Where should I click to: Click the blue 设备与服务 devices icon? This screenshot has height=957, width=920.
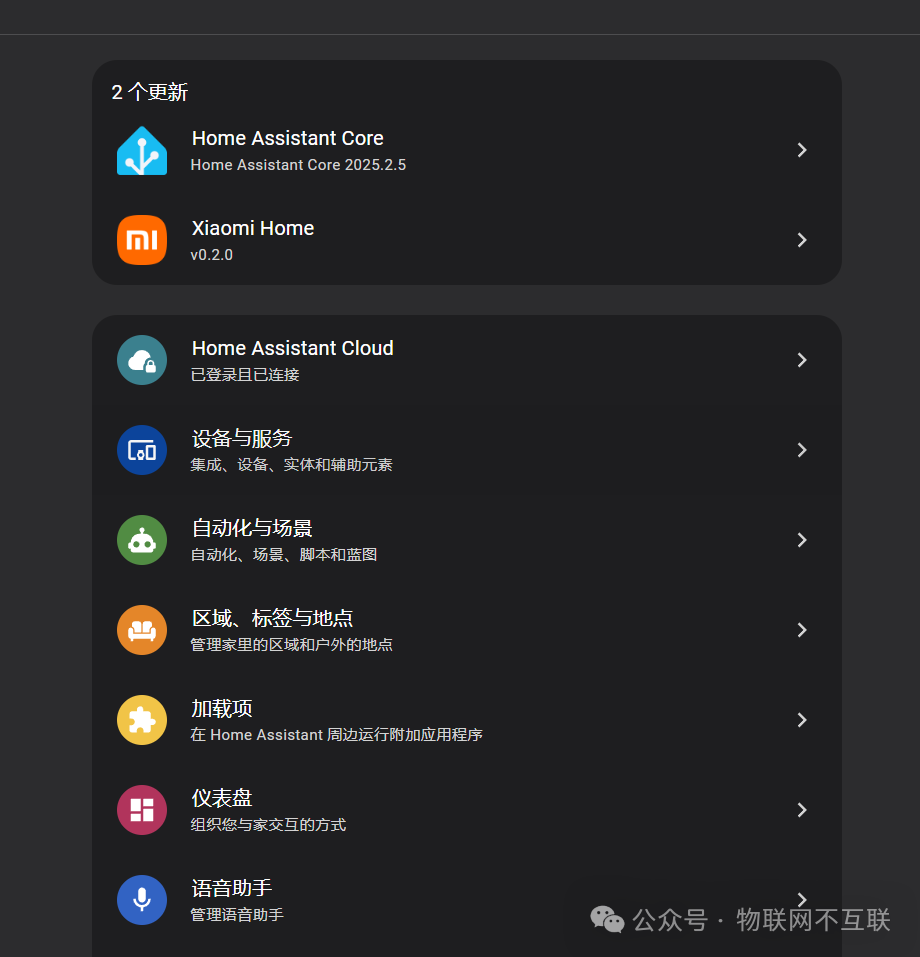point(142,450)
